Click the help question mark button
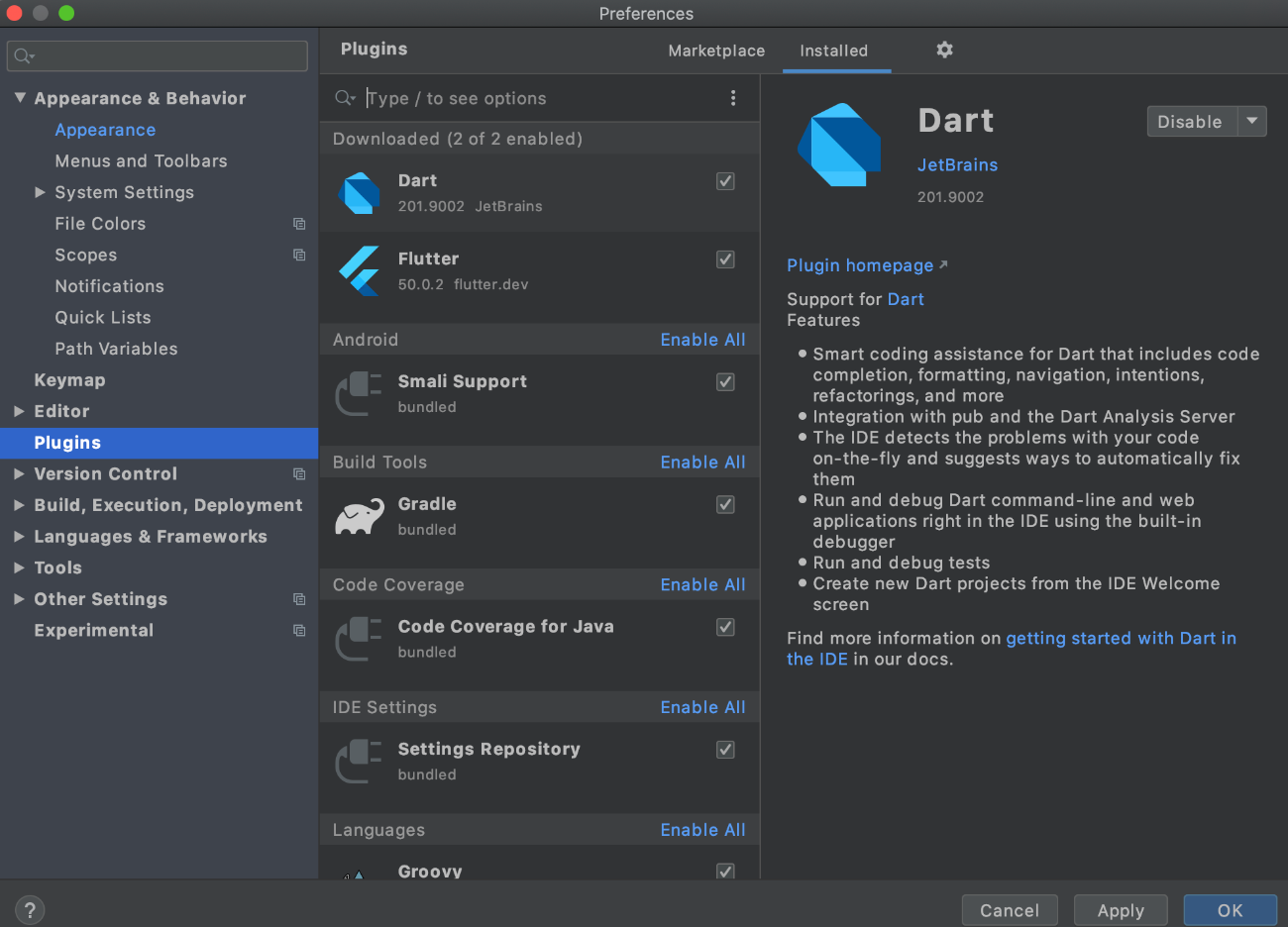The image size is (1288, 927). coord(30,909)
